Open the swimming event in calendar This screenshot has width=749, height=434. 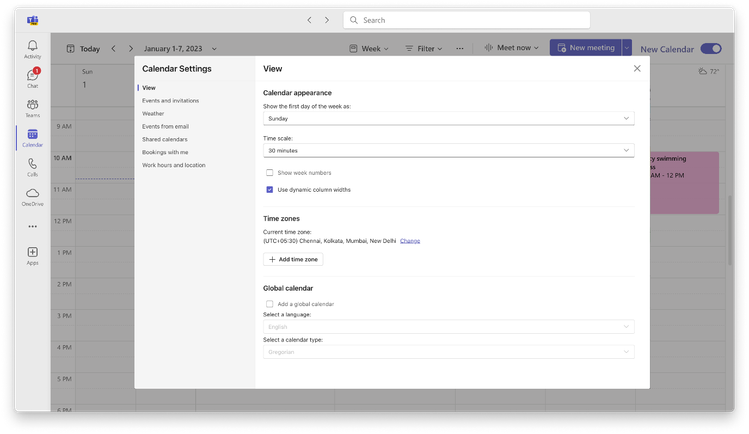684,182
